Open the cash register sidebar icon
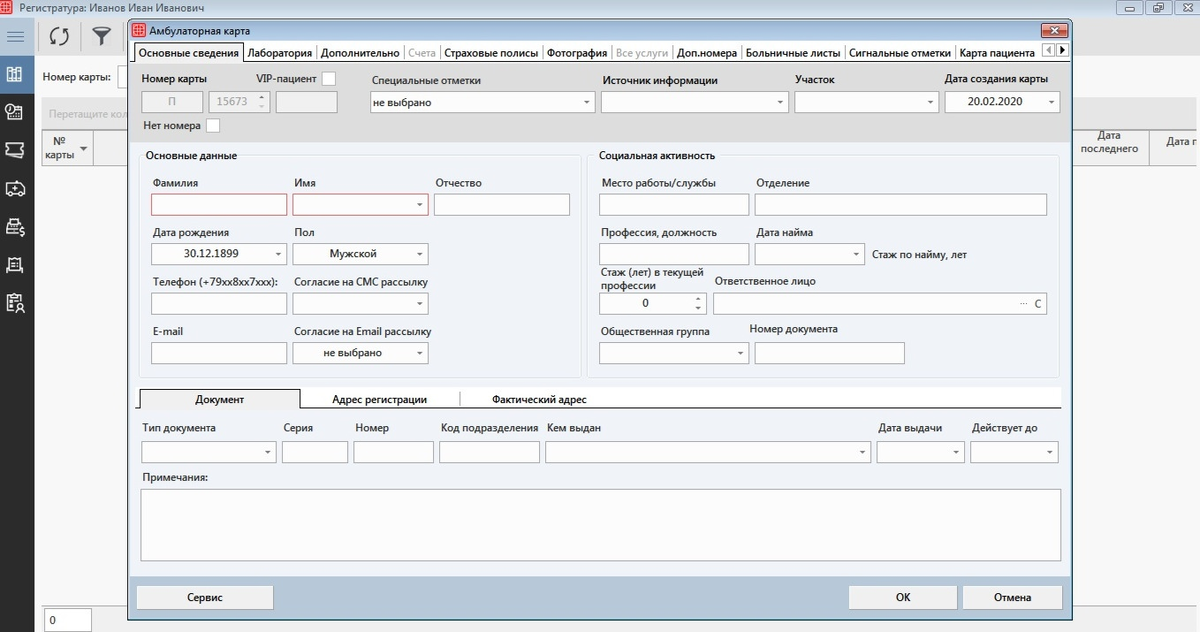Screen dimensions: 1200x632 point(15,227)
